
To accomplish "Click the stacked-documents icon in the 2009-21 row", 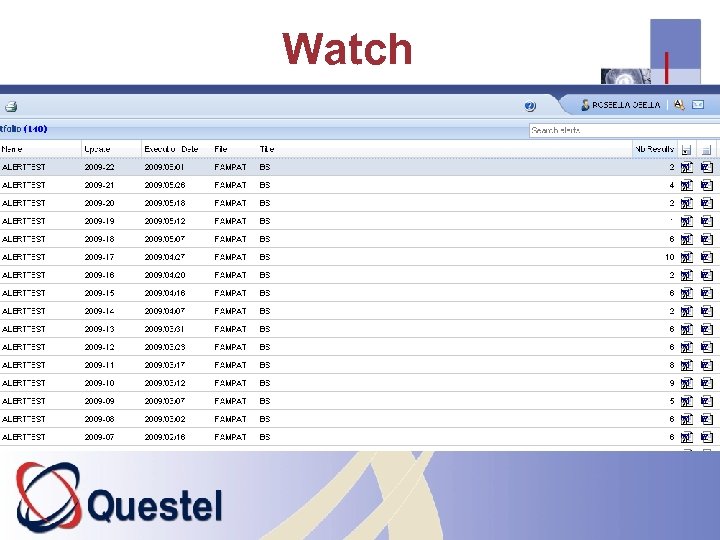I will 707,186.
